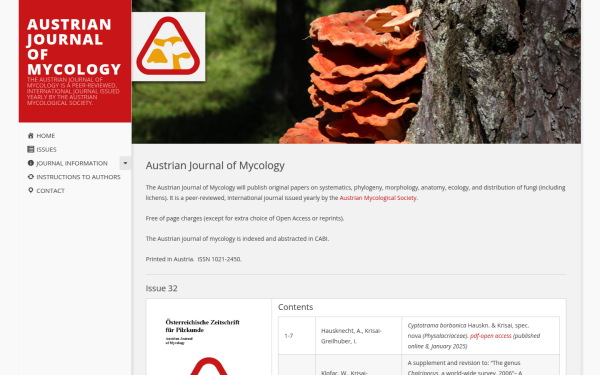Click authors cell Hausknecht, A., Krisai-Greilhuber

[358, 336]
